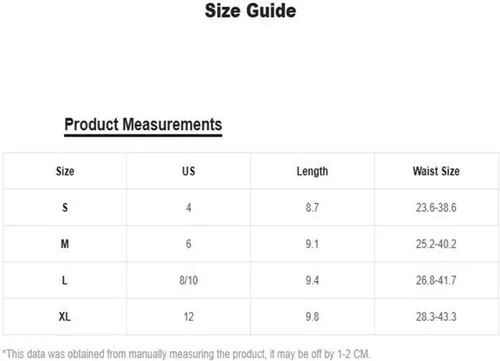Viewport: 500px width, 361px height.
Task: Select the Length column header
Action: pos(312,171)
